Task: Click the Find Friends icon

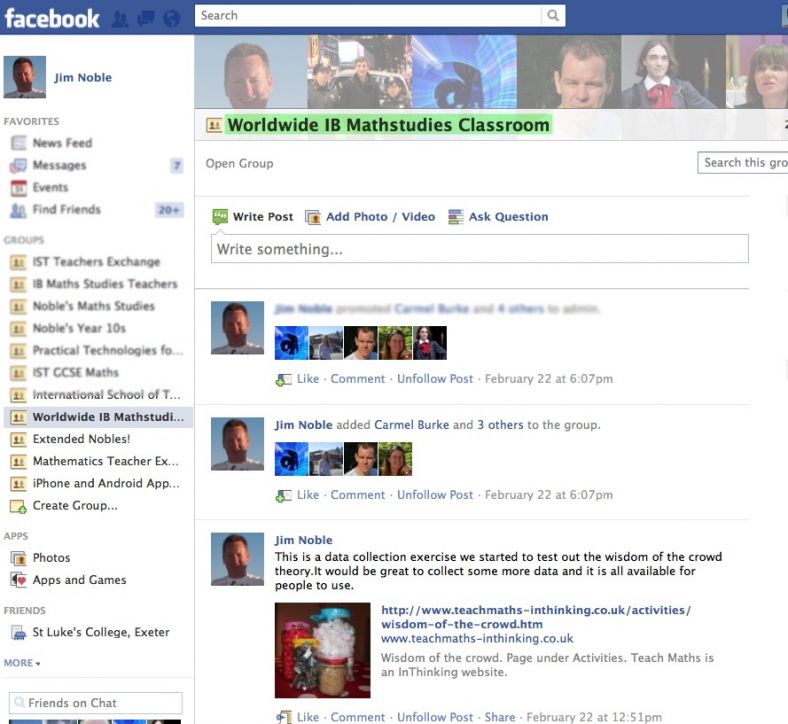Action: tap(19, 210)
